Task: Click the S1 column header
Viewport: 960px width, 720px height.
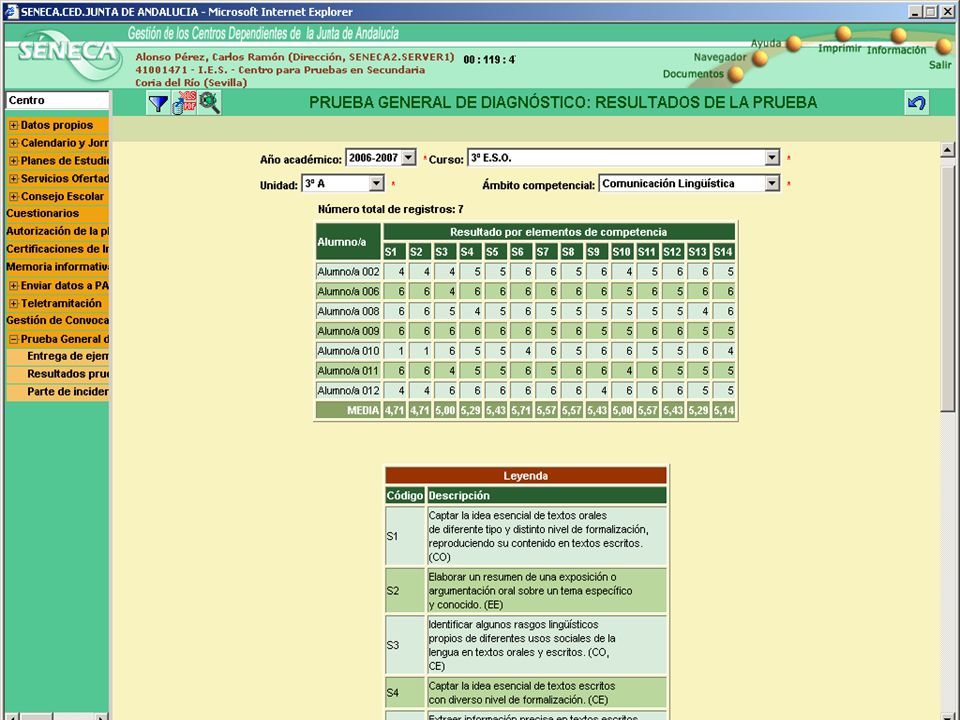Action: click(x=394, y=252)
